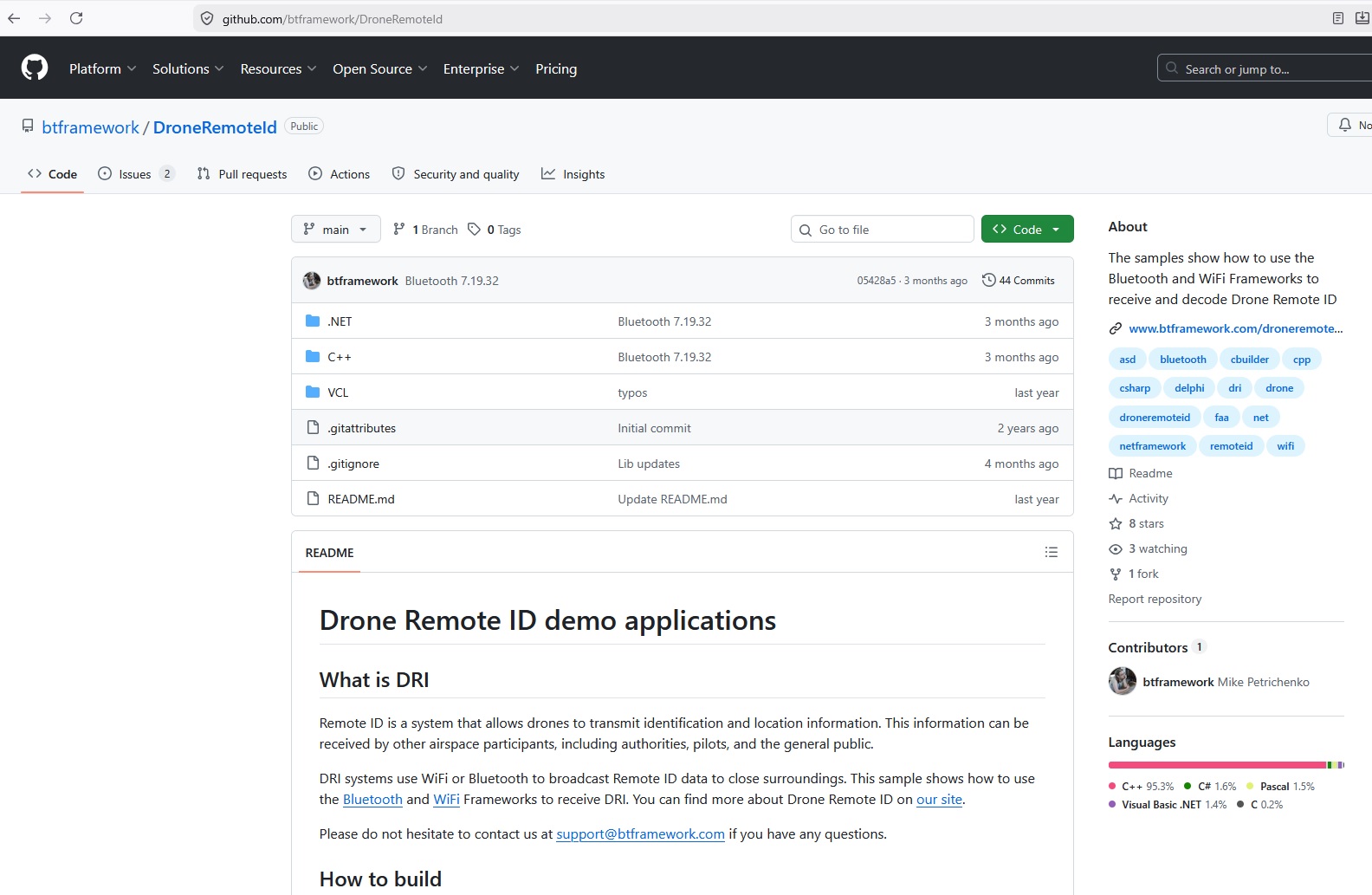1372x895 pixels.
Task: Click the VCL folder icon
Action: tap(313, 392)
